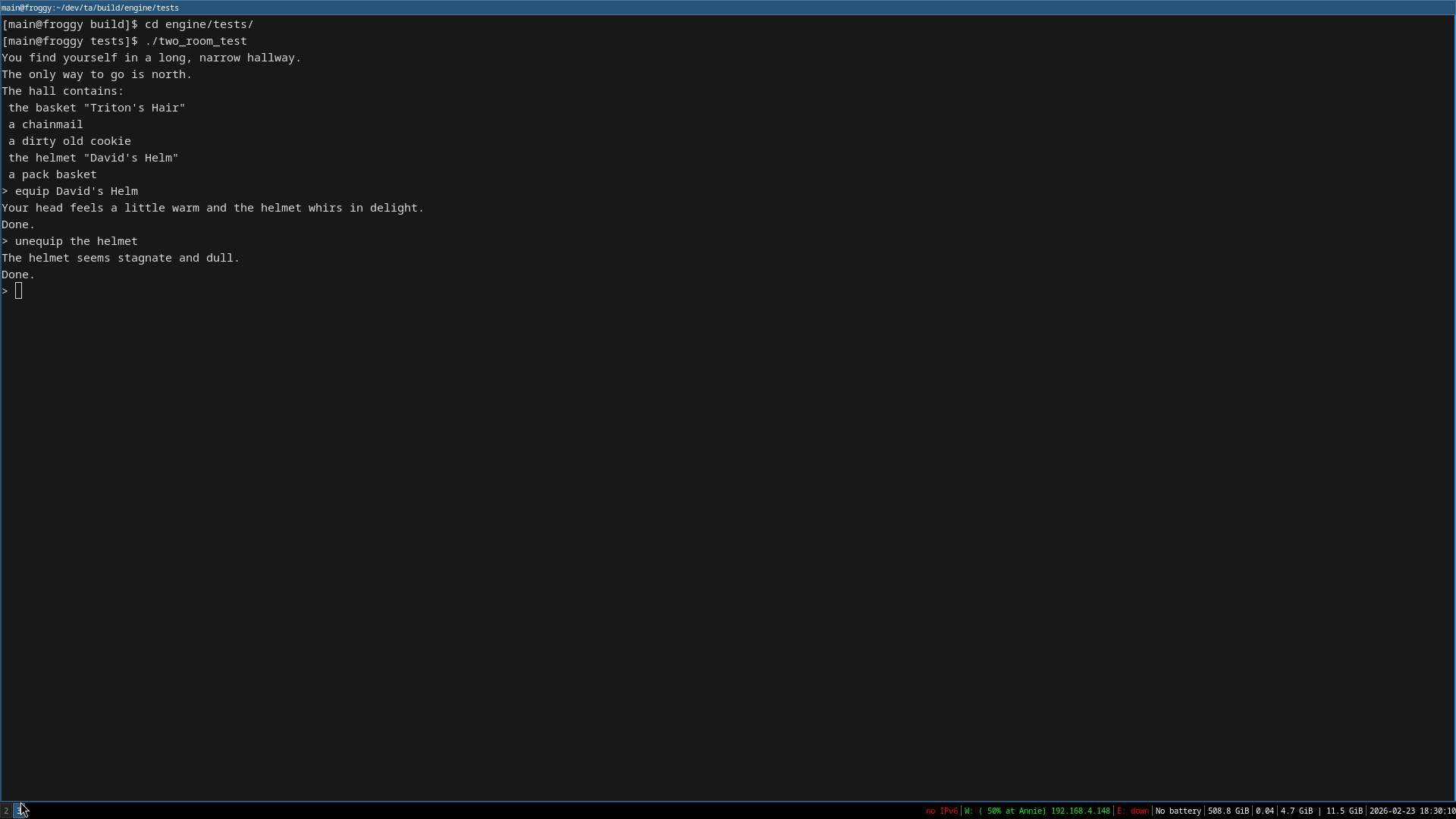
Task: Click the wireless network status 'Annie'
Action: click(x=1037, y=811)
